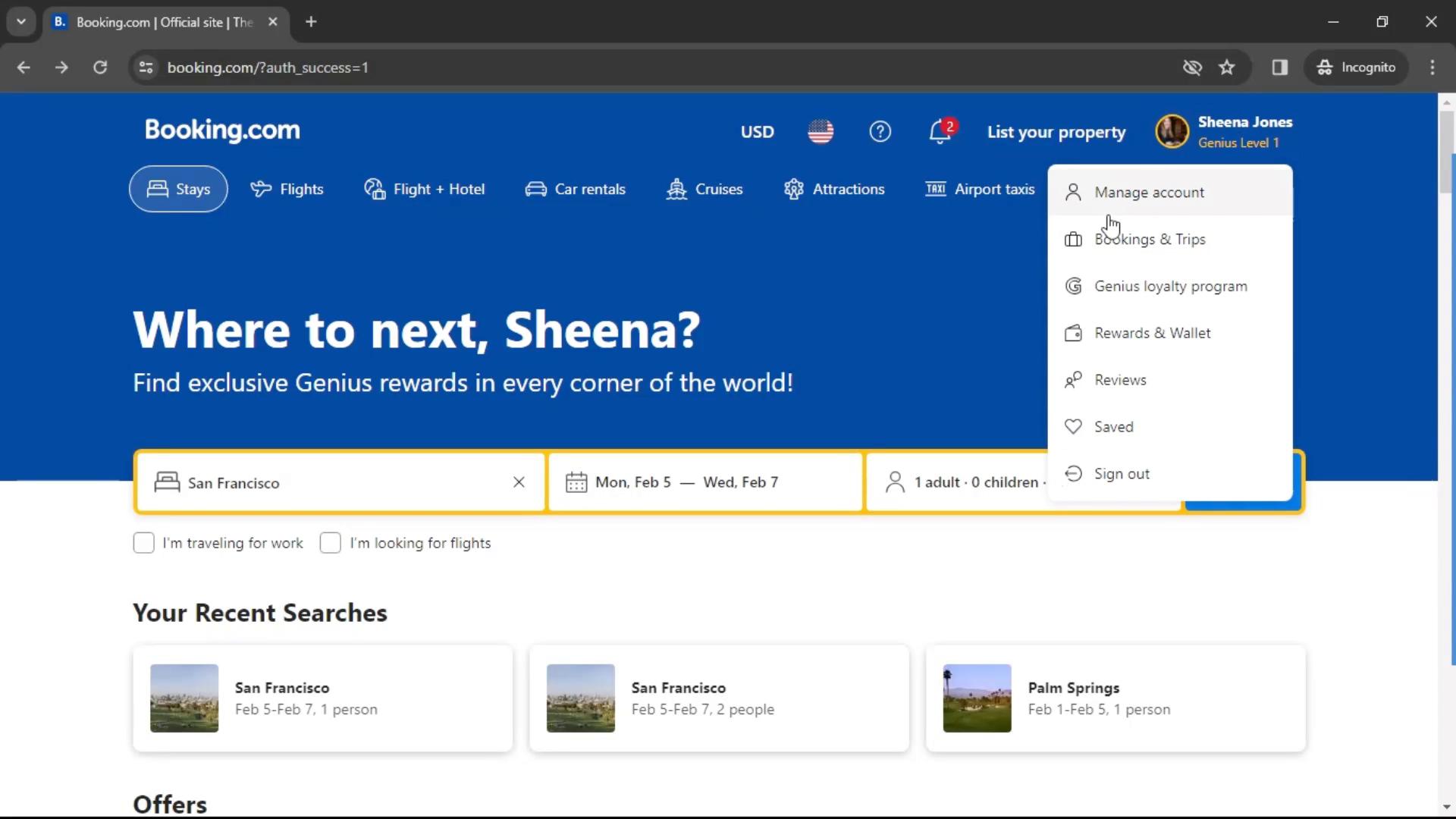
Task: Click the San Francisco recent search thumbnail
Action: point(184,698)
